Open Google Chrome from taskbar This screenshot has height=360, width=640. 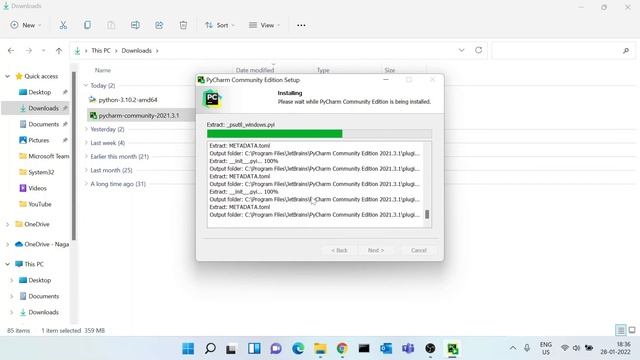coord(342,349)
